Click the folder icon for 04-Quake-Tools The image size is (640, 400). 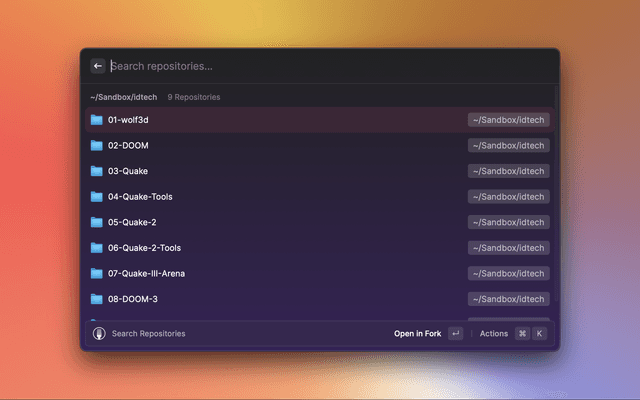97,197
